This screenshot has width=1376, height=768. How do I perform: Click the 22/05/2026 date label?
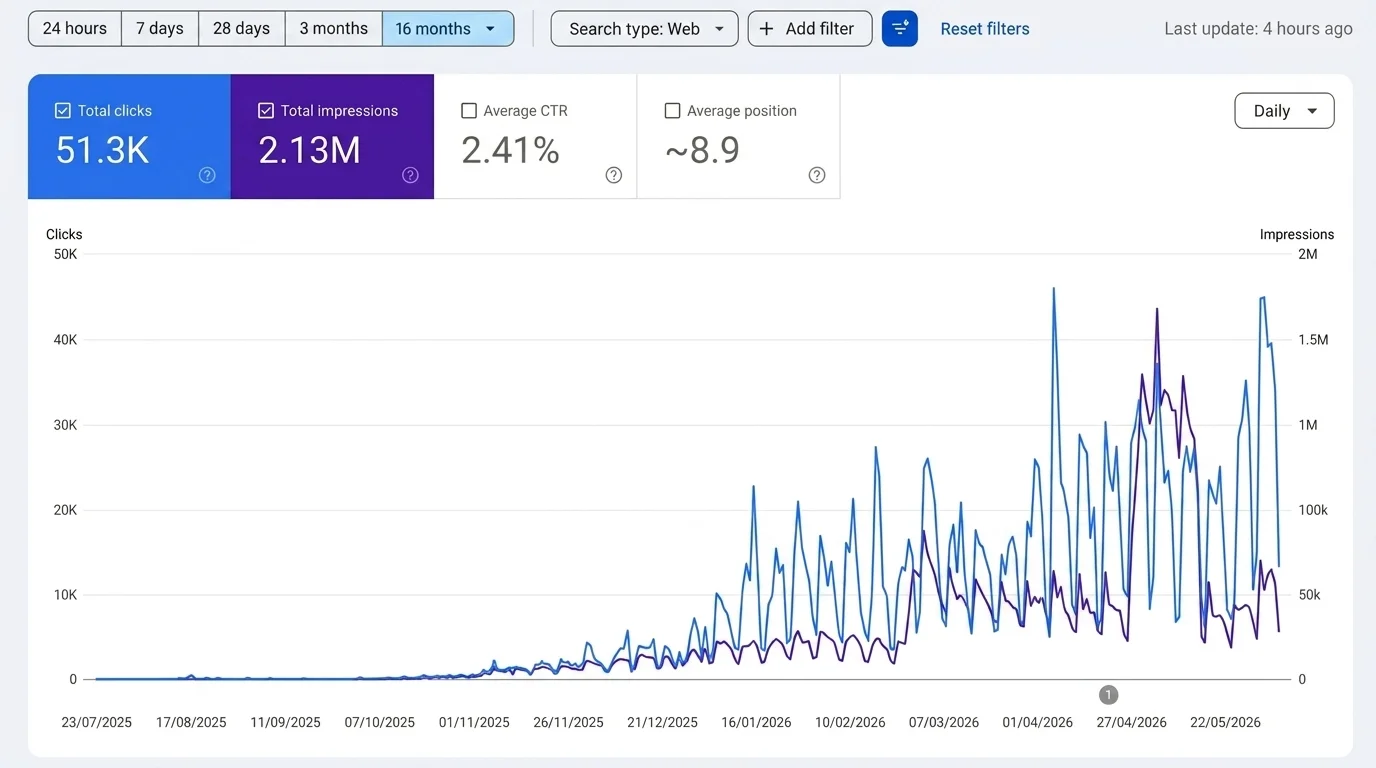click(1226, 722)
